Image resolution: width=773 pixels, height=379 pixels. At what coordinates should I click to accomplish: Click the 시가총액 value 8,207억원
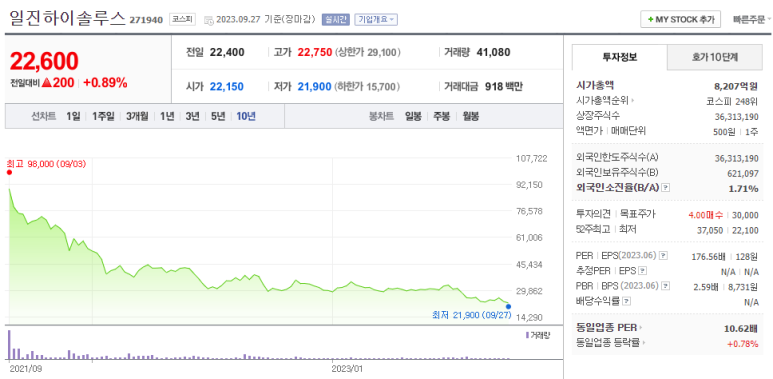tap(736, 86)
